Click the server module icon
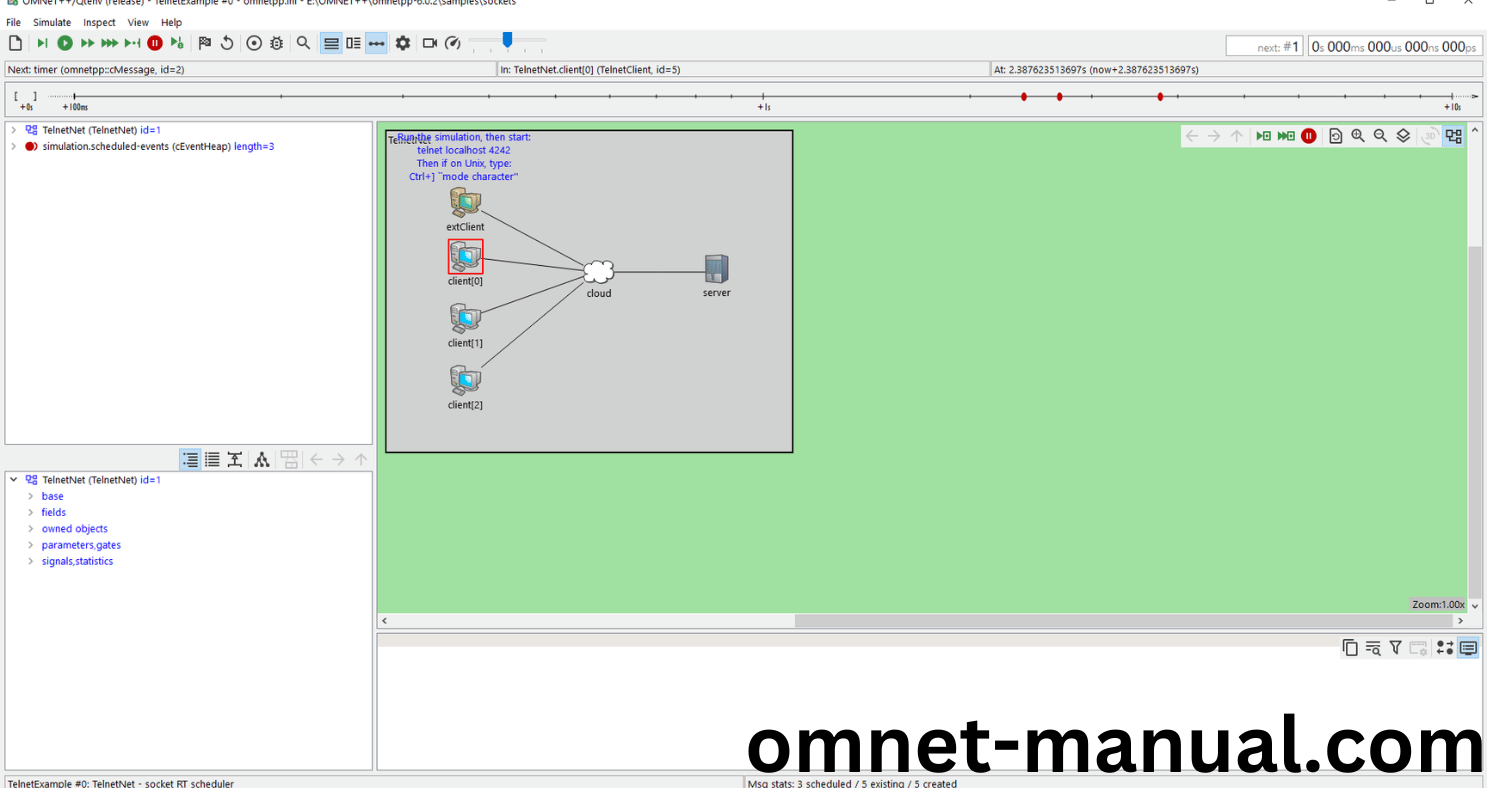1487x788 pixels. (x=716, y=269)
